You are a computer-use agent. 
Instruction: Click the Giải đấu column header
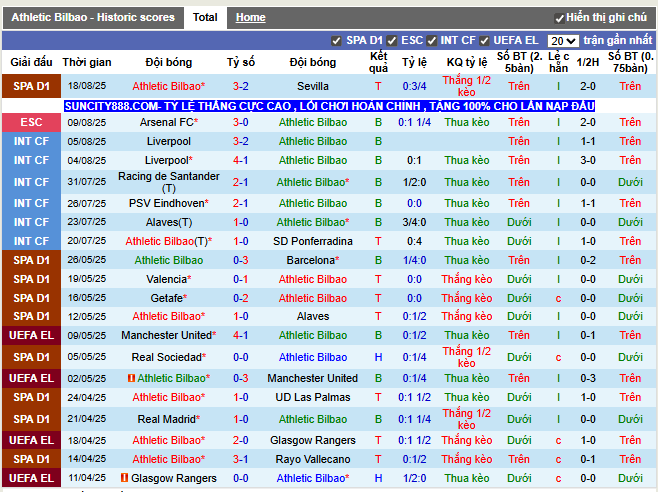pyautogui.click(x=31, y=62)
